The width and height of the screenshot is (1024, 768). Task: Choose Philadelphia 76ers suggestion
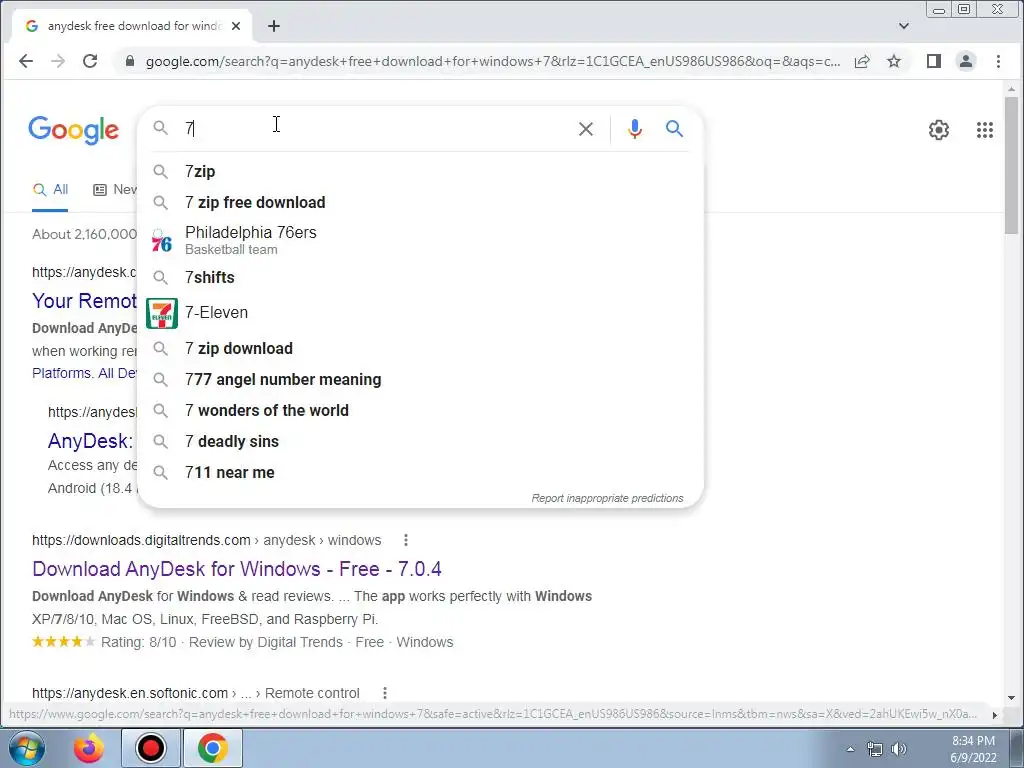click(x=421, y=240)
